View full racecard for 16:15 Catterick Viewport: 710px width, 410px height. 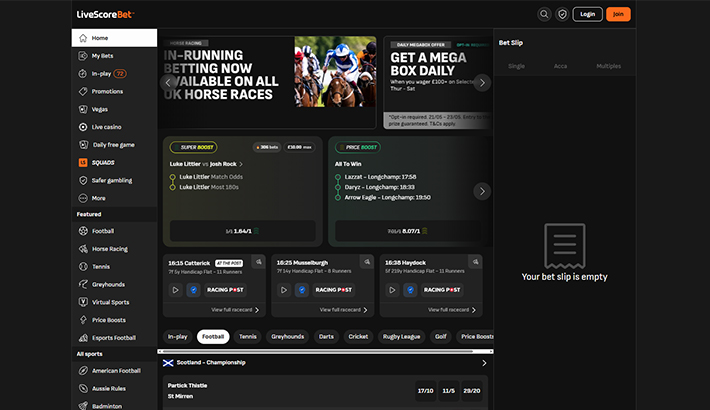(x=235, y=310)
